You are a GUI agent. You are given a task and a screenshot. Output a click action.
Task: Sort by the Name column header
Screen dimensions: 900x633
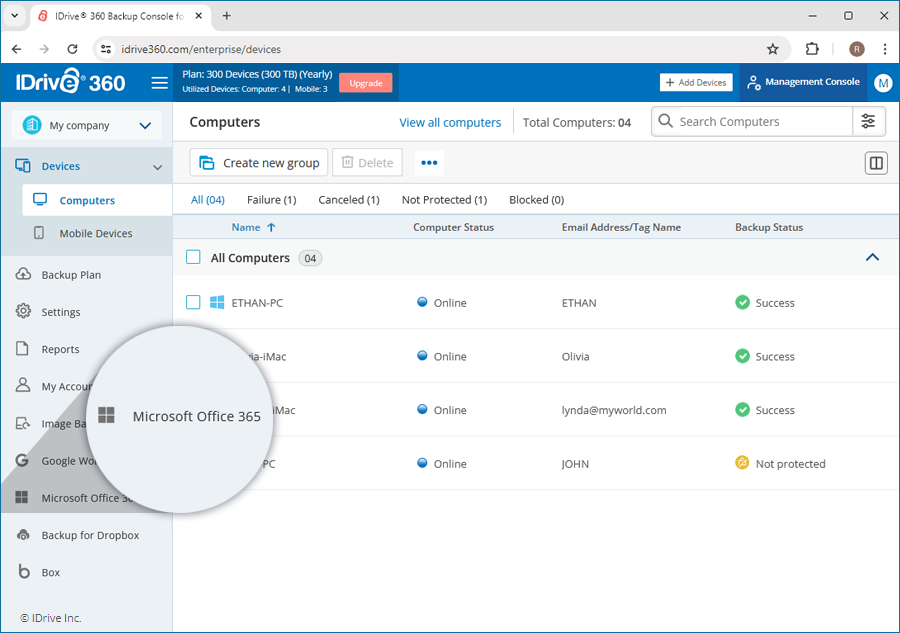(x=246, y=227)
